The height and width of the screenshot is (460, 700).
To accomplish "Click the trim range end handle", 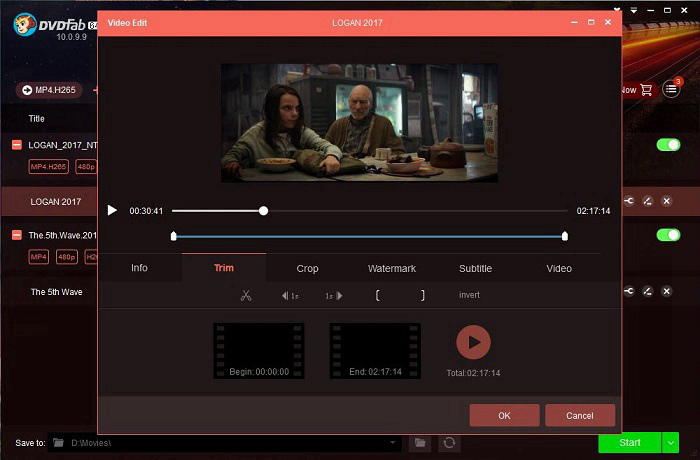I will [x=565, y=236].
